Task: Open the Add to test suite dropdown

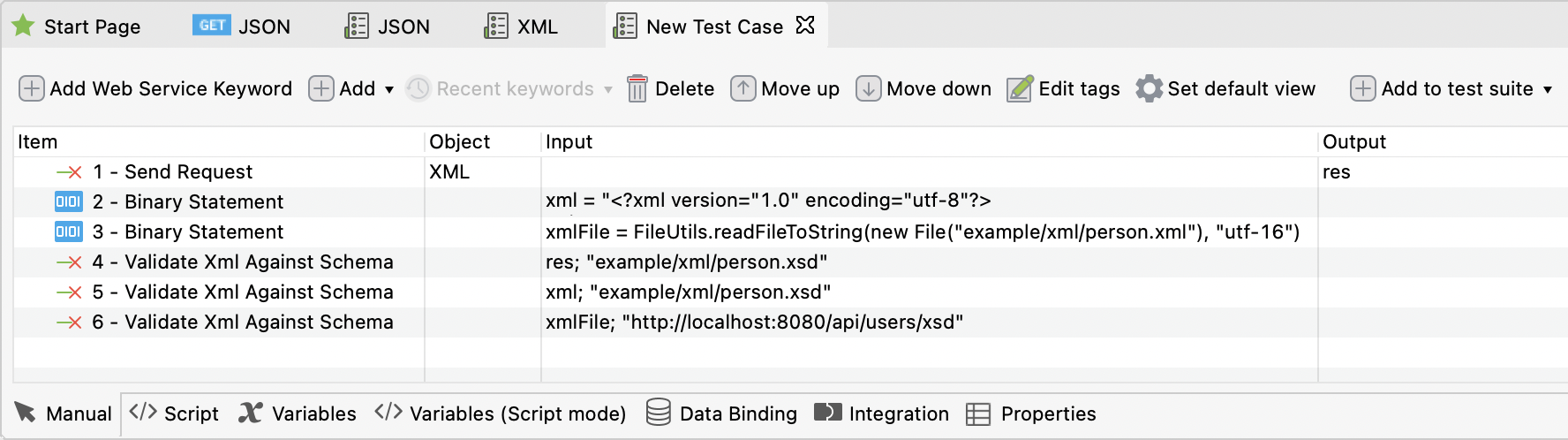Action: tap(1548, 89)
